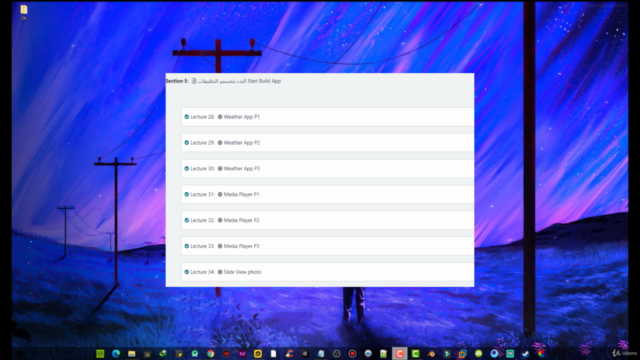Click the Section 5 Start Build App heading
The height and width of the screenshot is (360, 640).
[x=223, y=81]
